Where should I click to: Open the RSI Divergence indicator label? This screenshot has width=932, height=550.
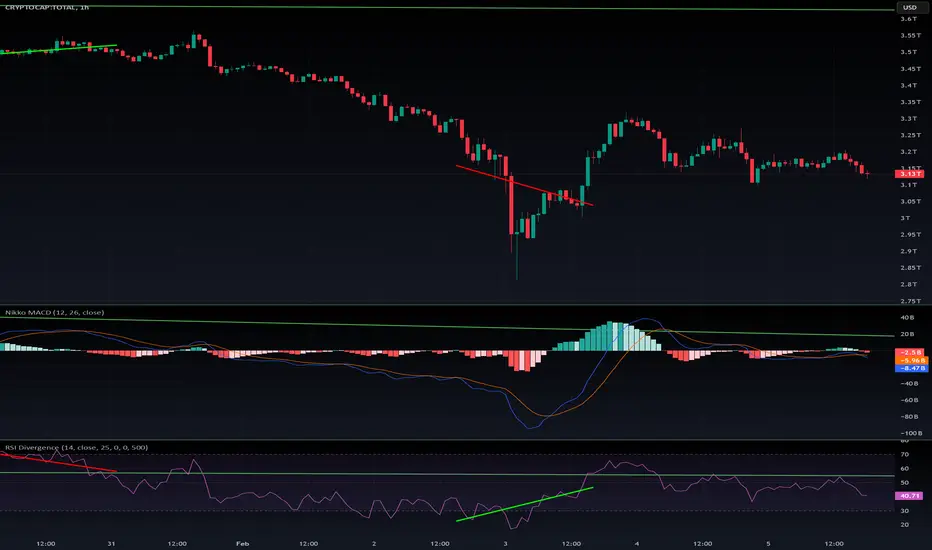[77, 447]
